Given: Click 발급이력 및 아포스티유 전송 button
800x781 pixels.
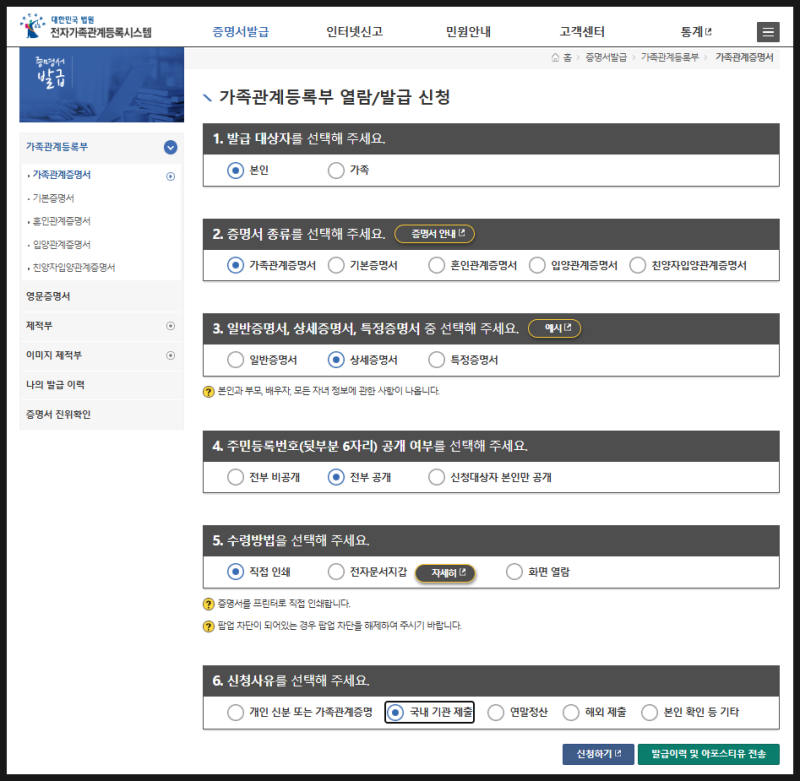Looking at the screenshot, I should (x=709, y=754).
